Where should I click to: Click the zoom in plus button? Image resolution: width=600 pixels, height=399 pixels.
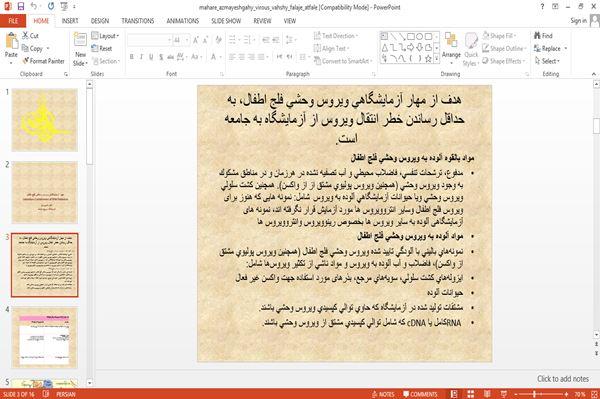(x=566, y=394)
